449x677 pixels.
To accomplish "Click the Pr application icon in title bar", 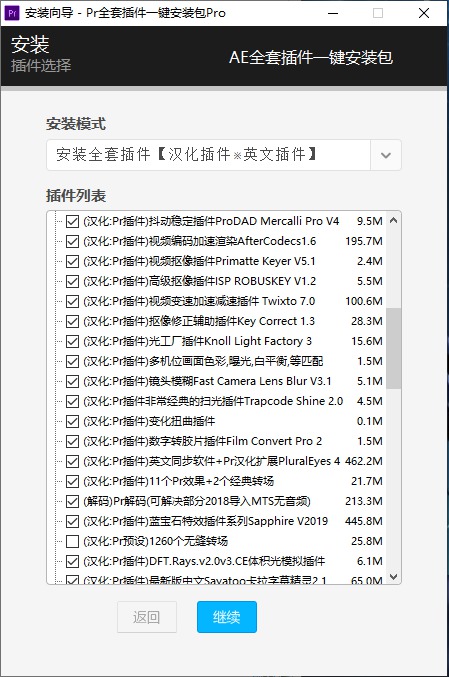I will tap(12, 13).
